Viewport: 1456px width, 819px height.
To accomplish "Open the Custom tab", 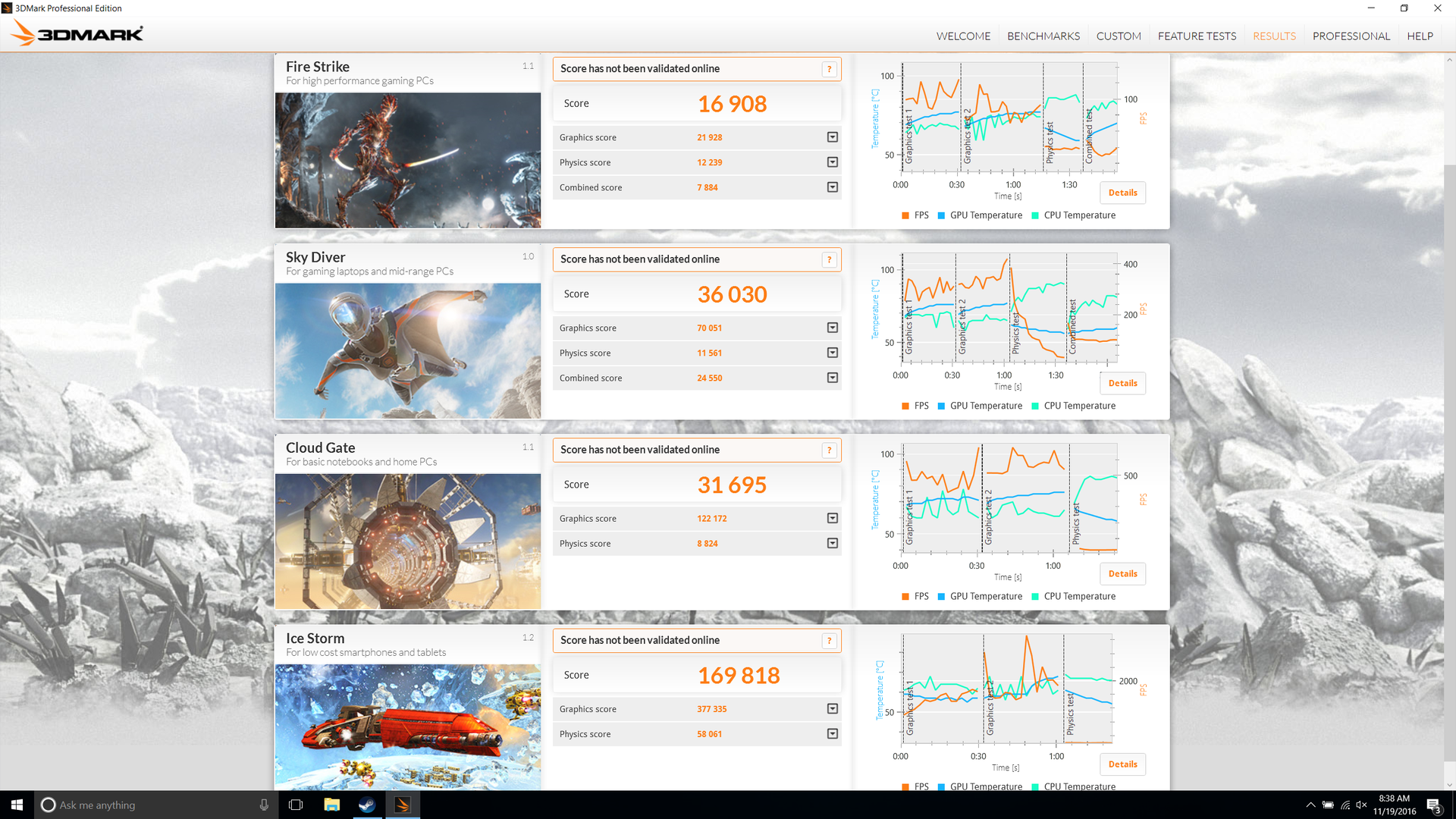I will point(1119,36).
